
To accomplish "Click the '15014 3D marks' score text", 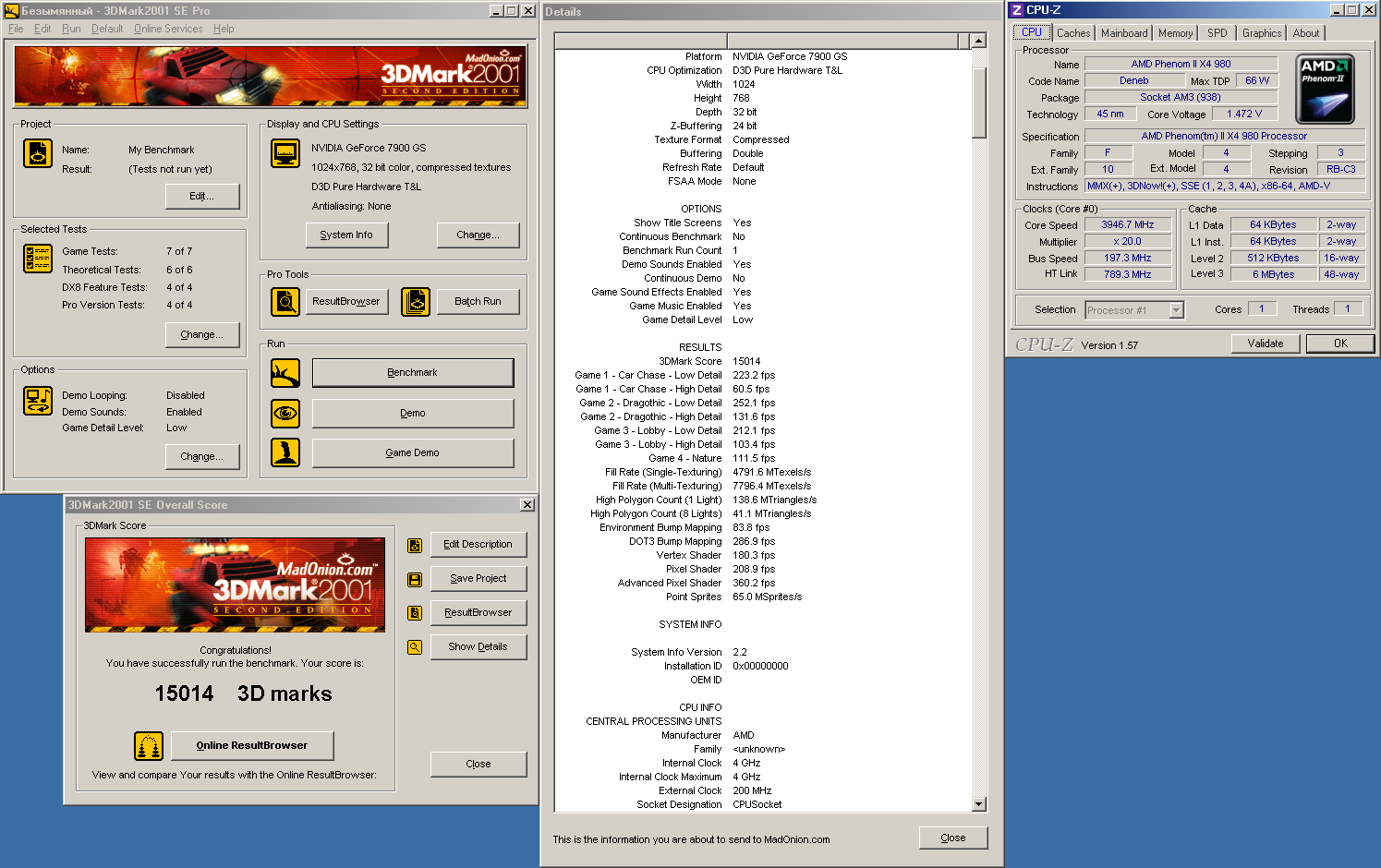I will tap(243, 693).
